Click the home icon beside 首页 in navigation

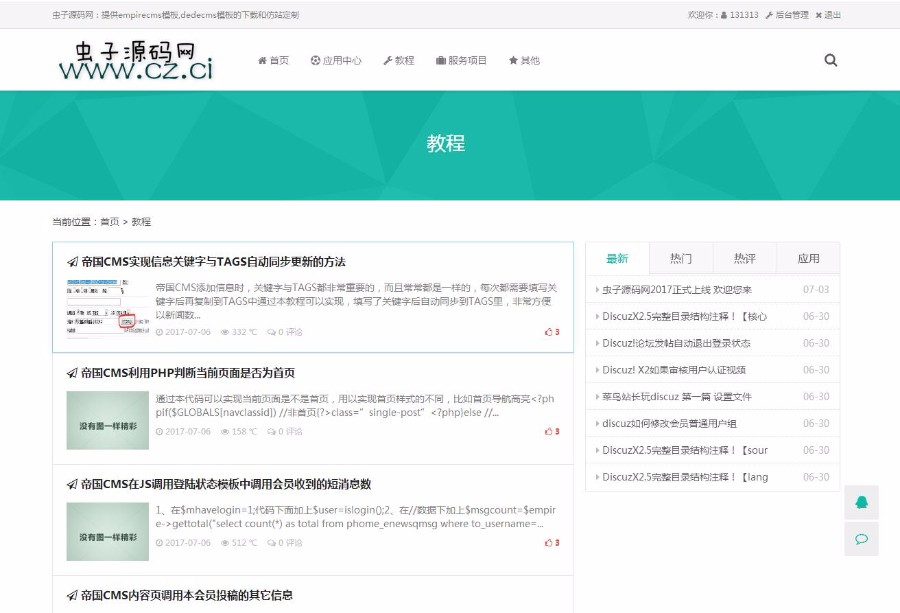263,60
